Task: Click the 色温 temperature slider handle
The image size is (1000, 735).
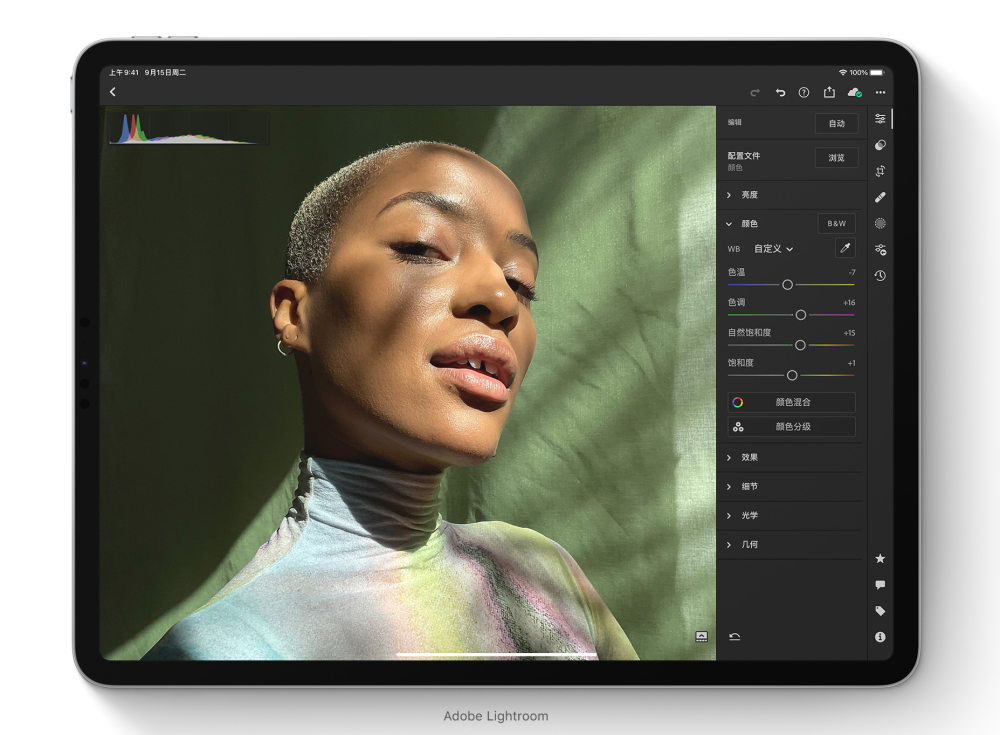Action: coord(788,285)
